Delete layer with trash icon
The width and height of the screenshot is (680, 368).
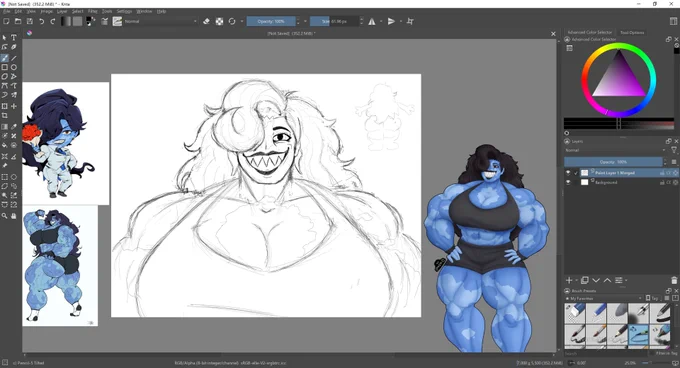pos(674,280)
